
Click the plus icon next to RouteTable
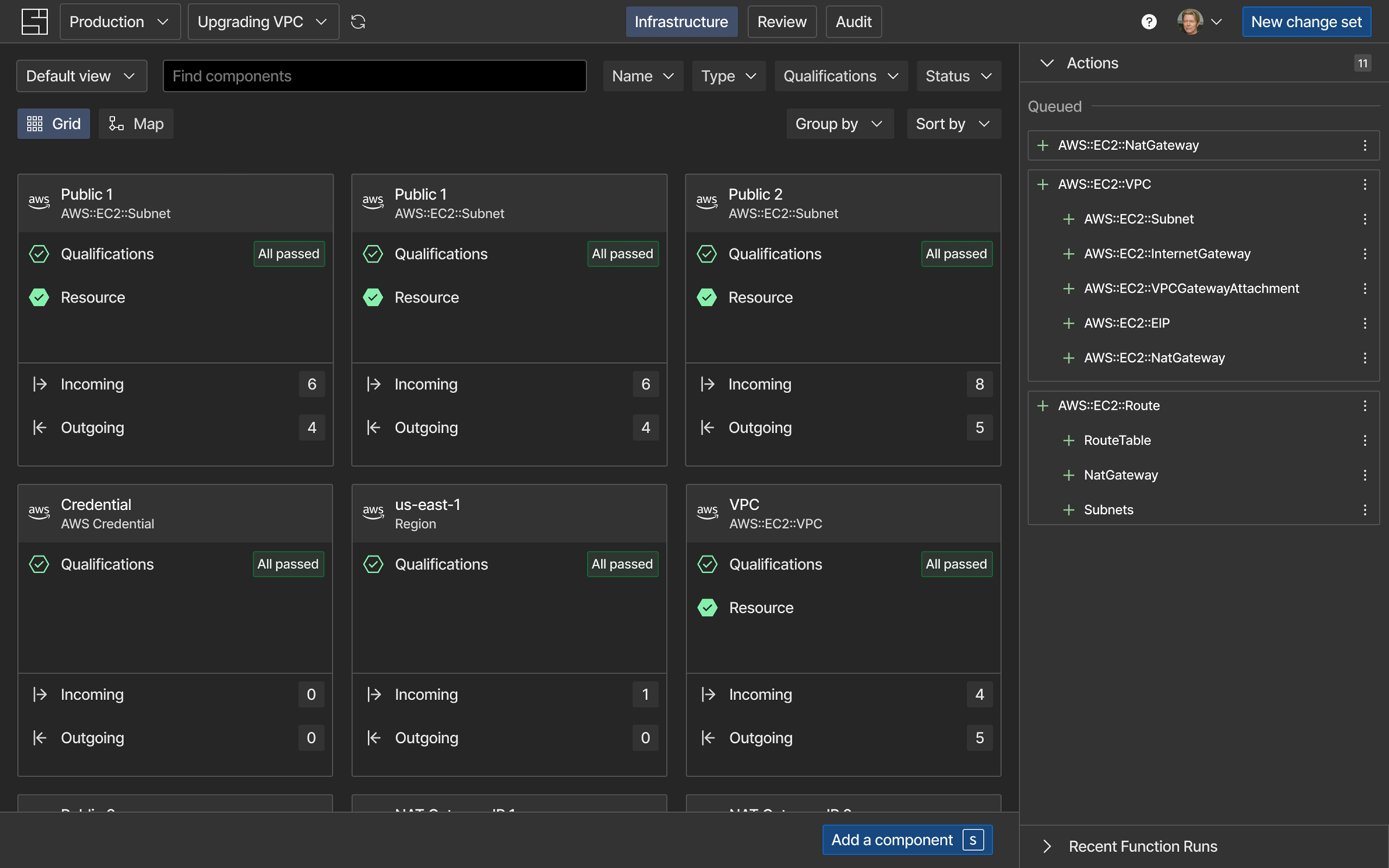pos(1068,440)
